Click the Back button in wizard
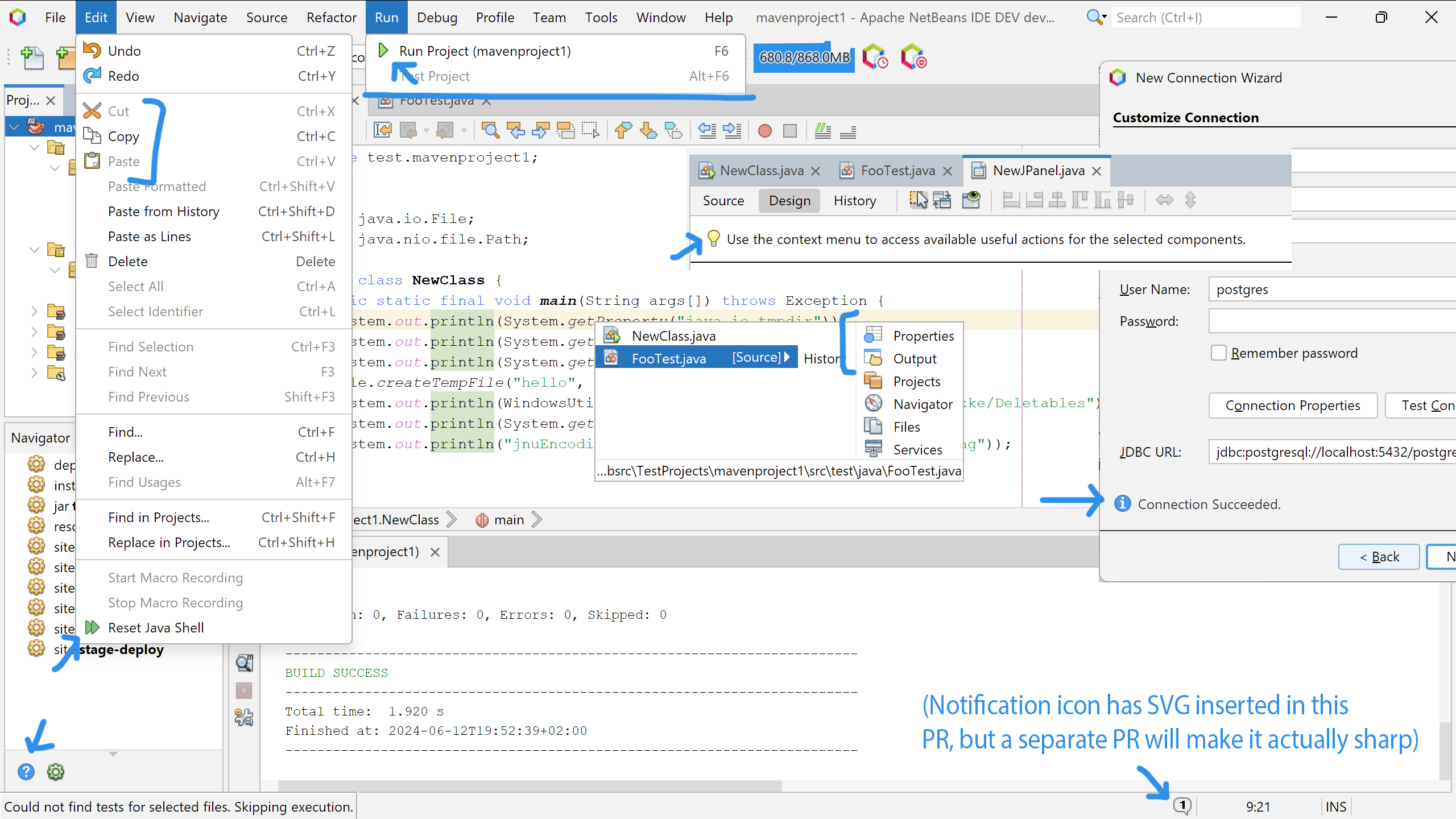1456x819 pixels. (1379, 557)
